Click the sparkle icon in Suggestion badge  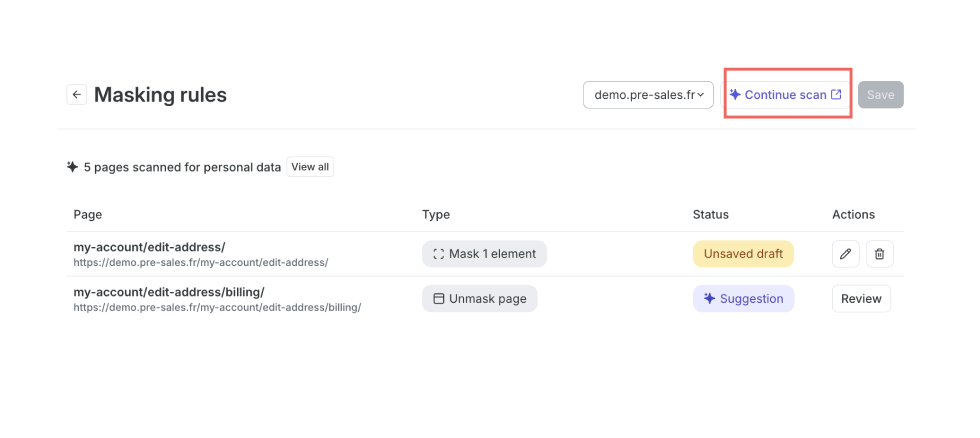(709, 299)
